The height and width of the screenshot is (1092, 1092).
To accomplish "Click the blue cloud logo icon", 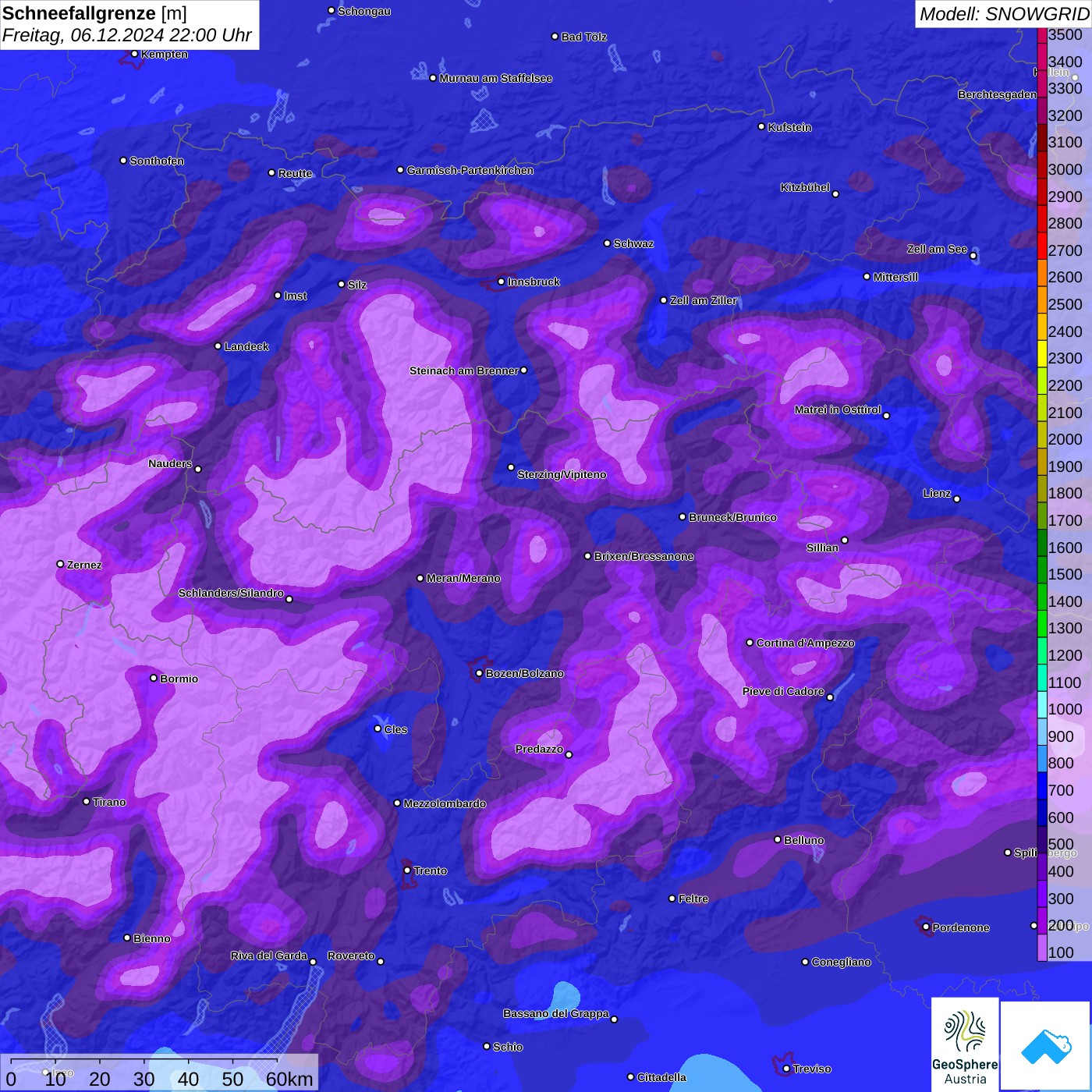I will pos(1045,1046).
